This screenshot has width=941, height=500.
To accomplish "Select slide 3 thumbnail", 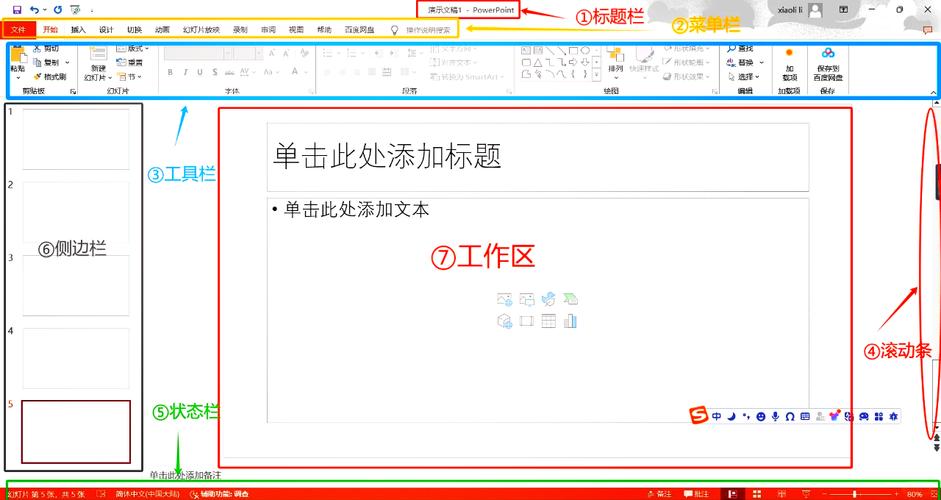I will coord(76,285).
